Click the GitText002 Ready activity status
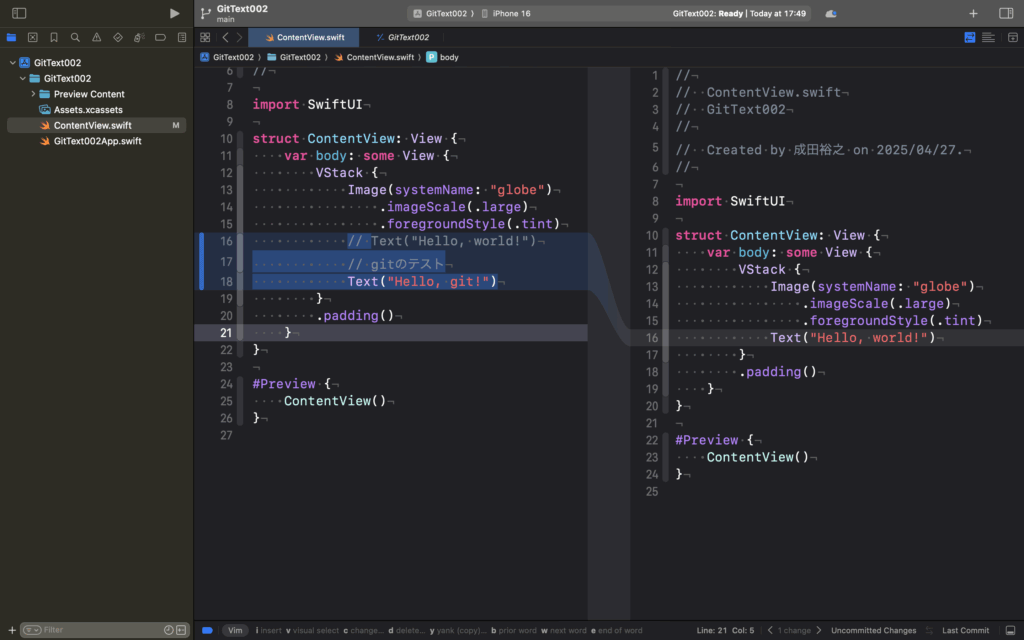The image size is (1024, 640). point(739,13)
